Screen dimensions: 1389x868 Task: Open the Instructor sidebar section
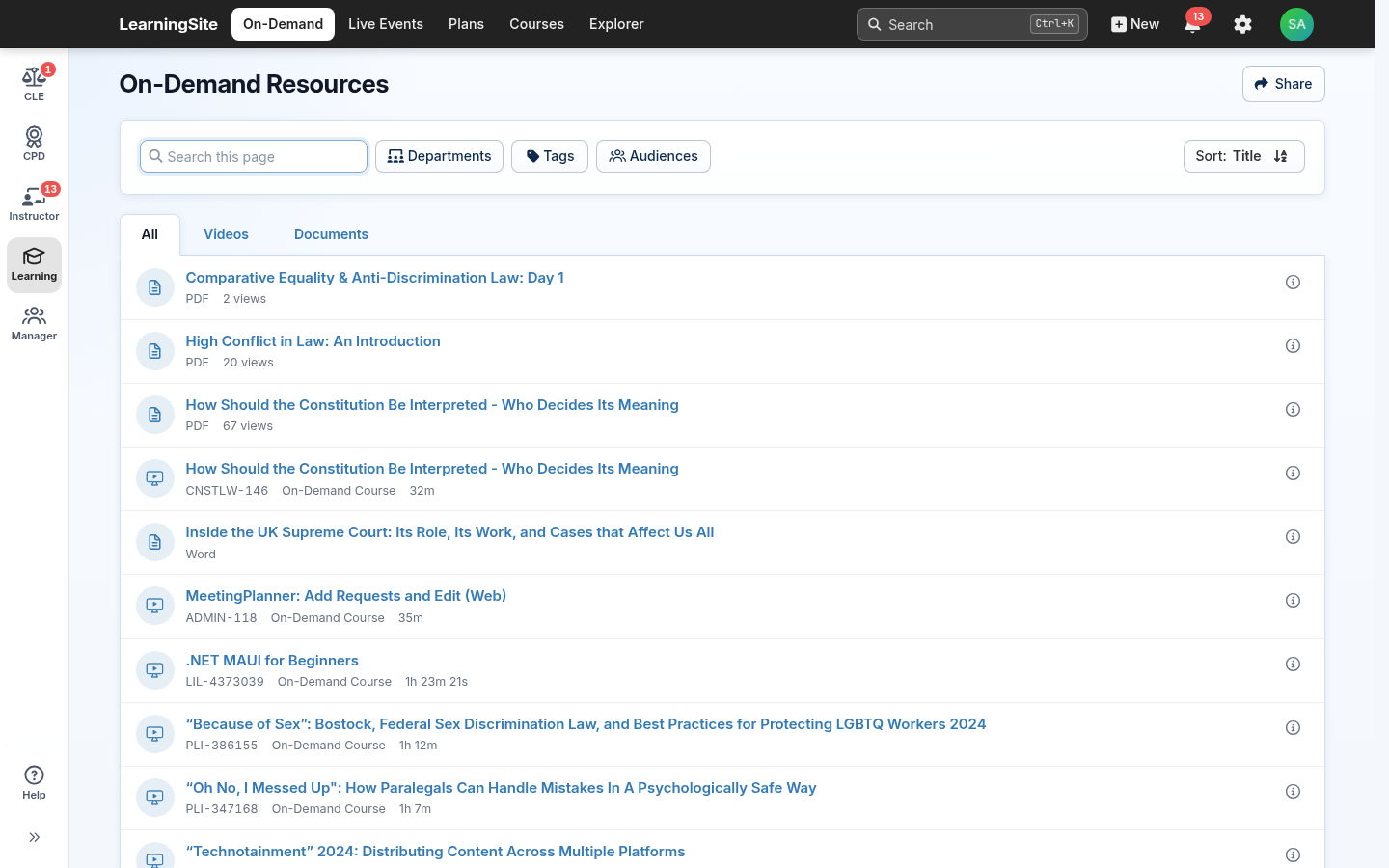[x=34, y=203]
